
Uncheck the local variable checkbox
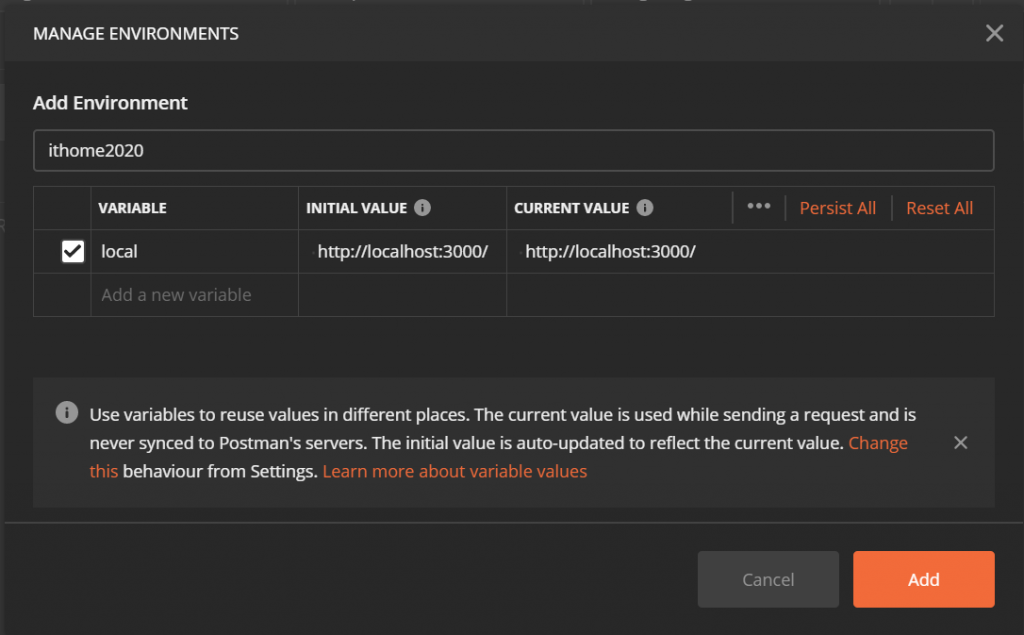coord(73,252)
